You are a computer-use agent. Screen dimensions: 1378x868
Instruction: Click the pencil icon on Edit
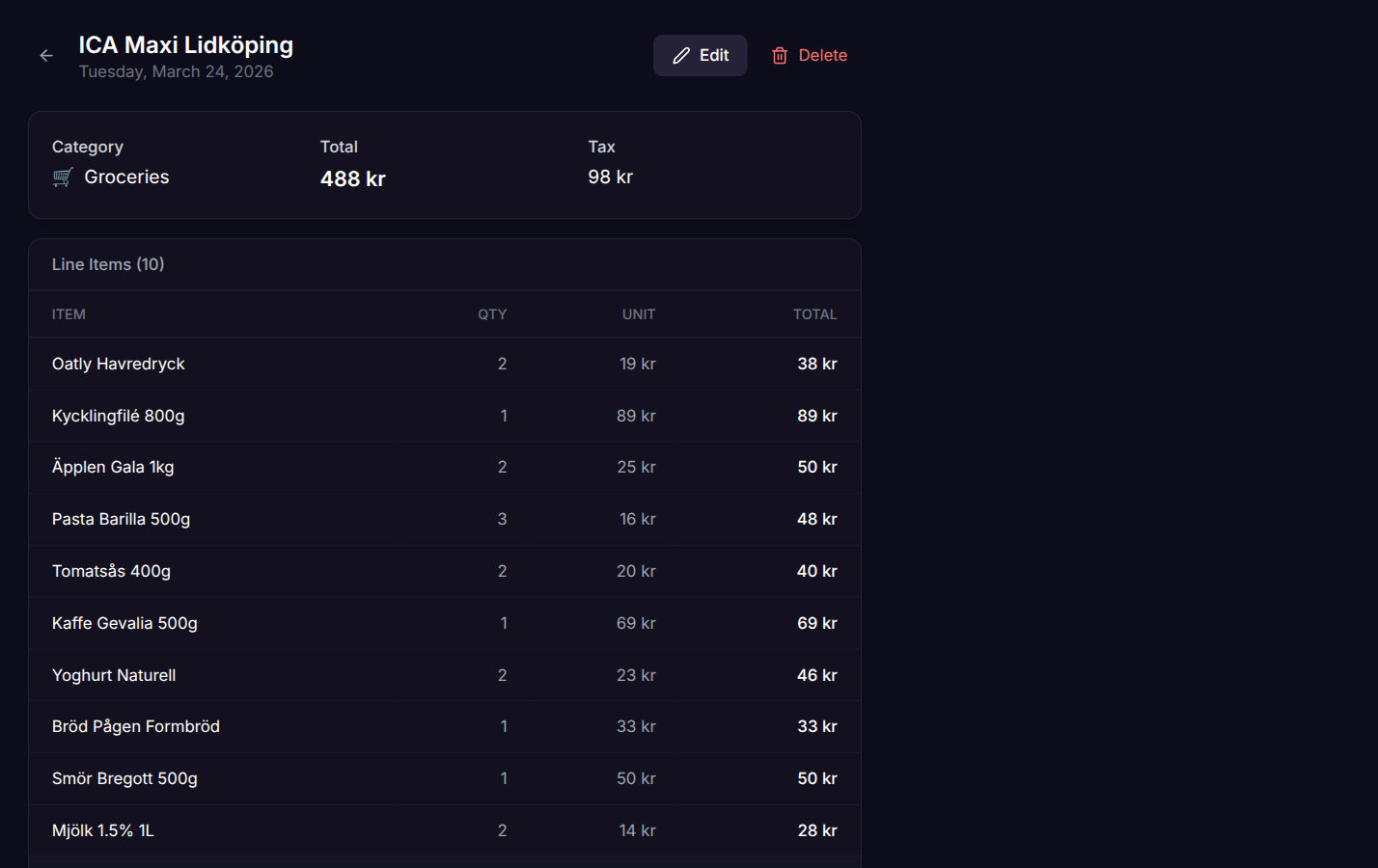click(x=681, y=56)
